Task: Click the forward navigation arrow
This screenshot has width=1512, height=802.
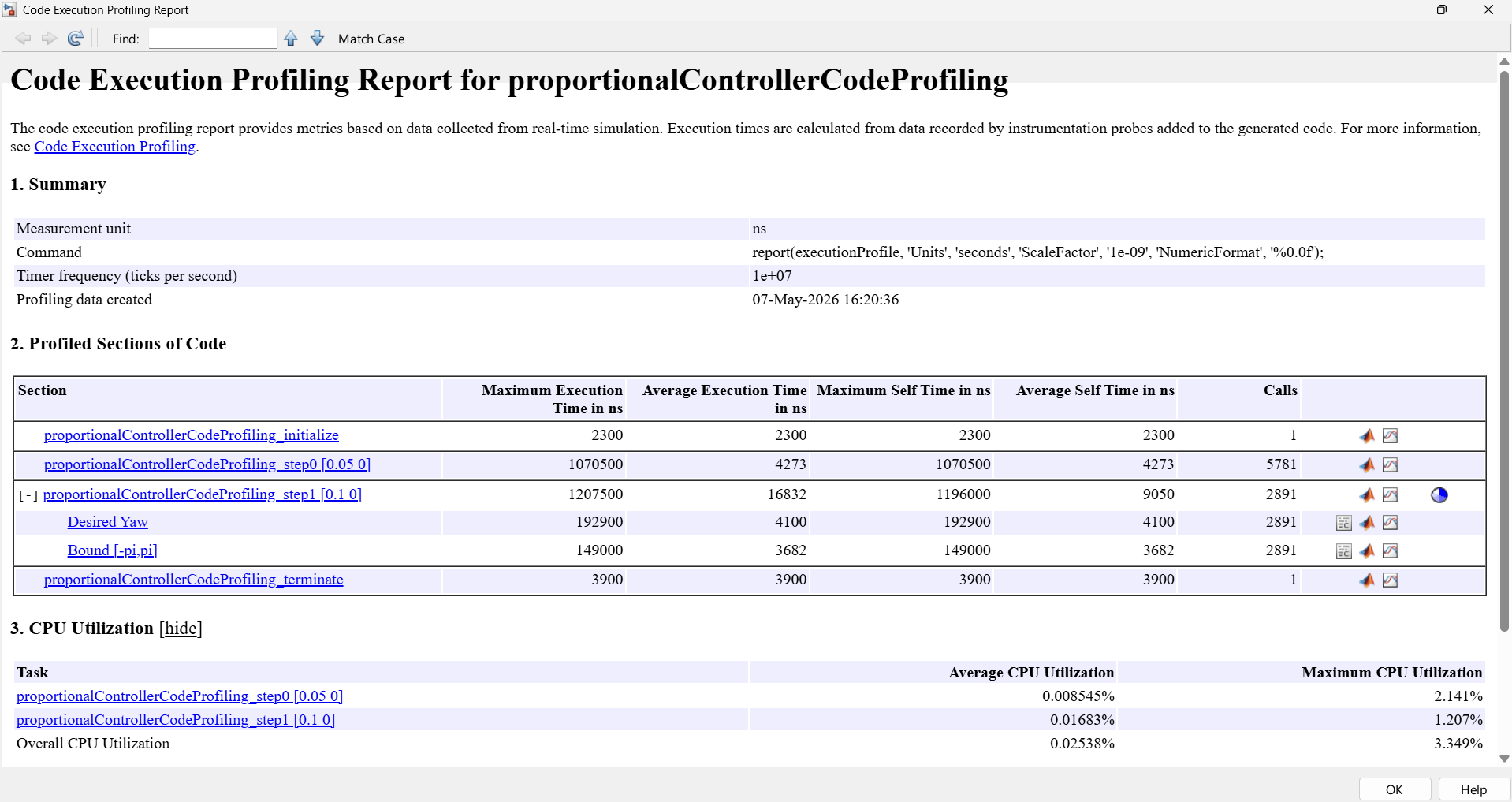Action: [x=49, y=39]
